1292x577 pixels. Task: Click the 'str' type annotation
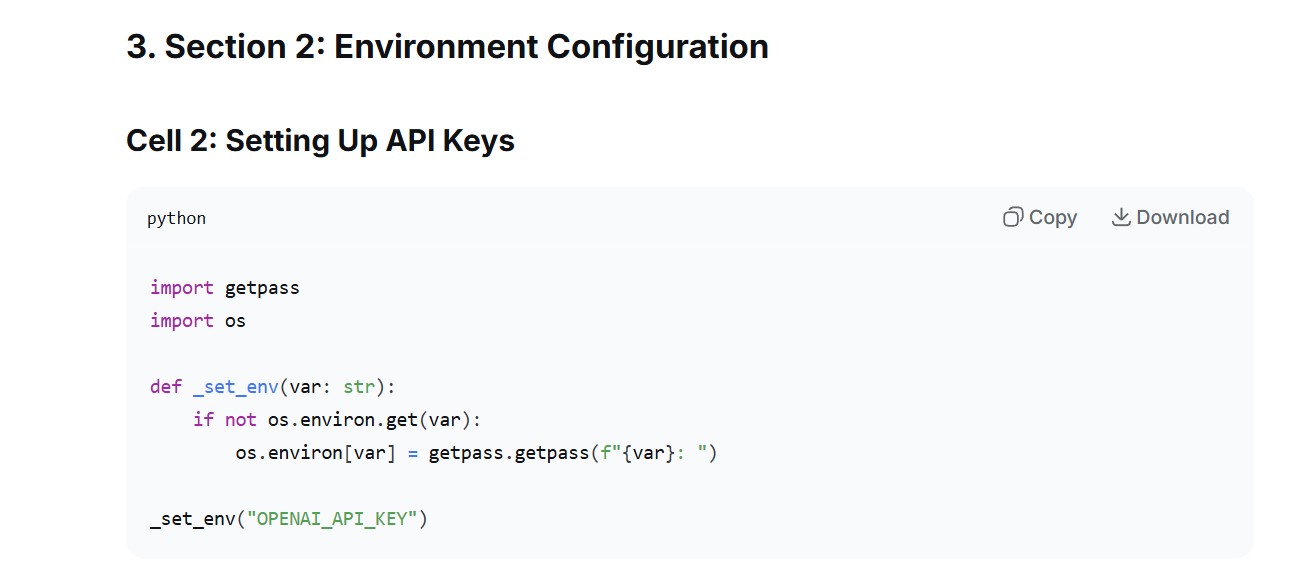(359, 387)
